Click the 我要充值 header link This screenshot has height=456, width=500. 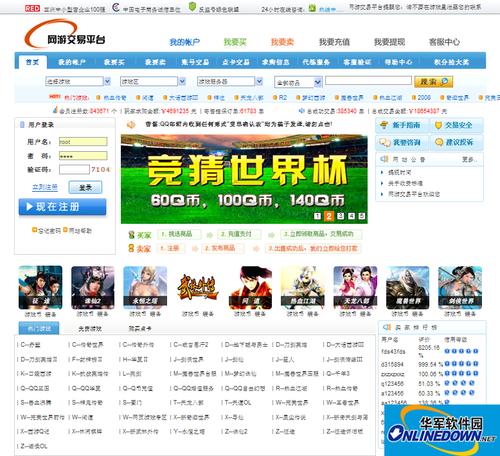point(334,42)
